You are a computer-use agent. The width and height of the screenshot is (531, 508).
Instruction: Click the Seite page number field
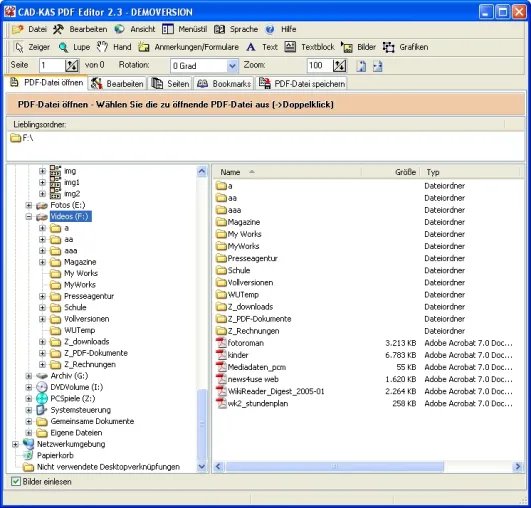[52, 65]
